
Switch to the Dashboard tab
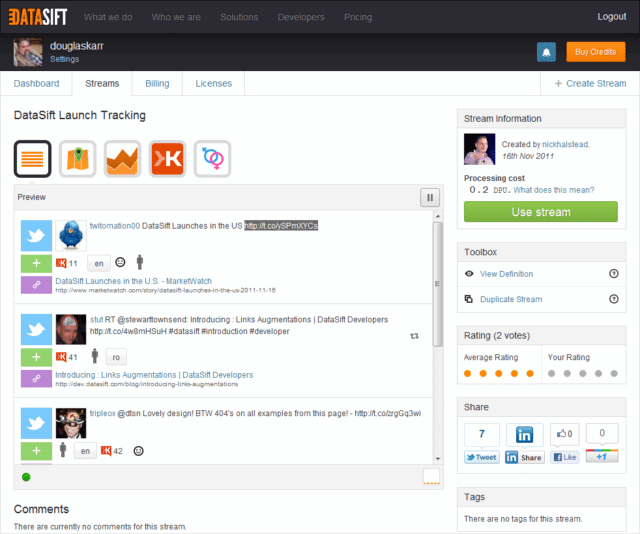click(x=36, y=83)
